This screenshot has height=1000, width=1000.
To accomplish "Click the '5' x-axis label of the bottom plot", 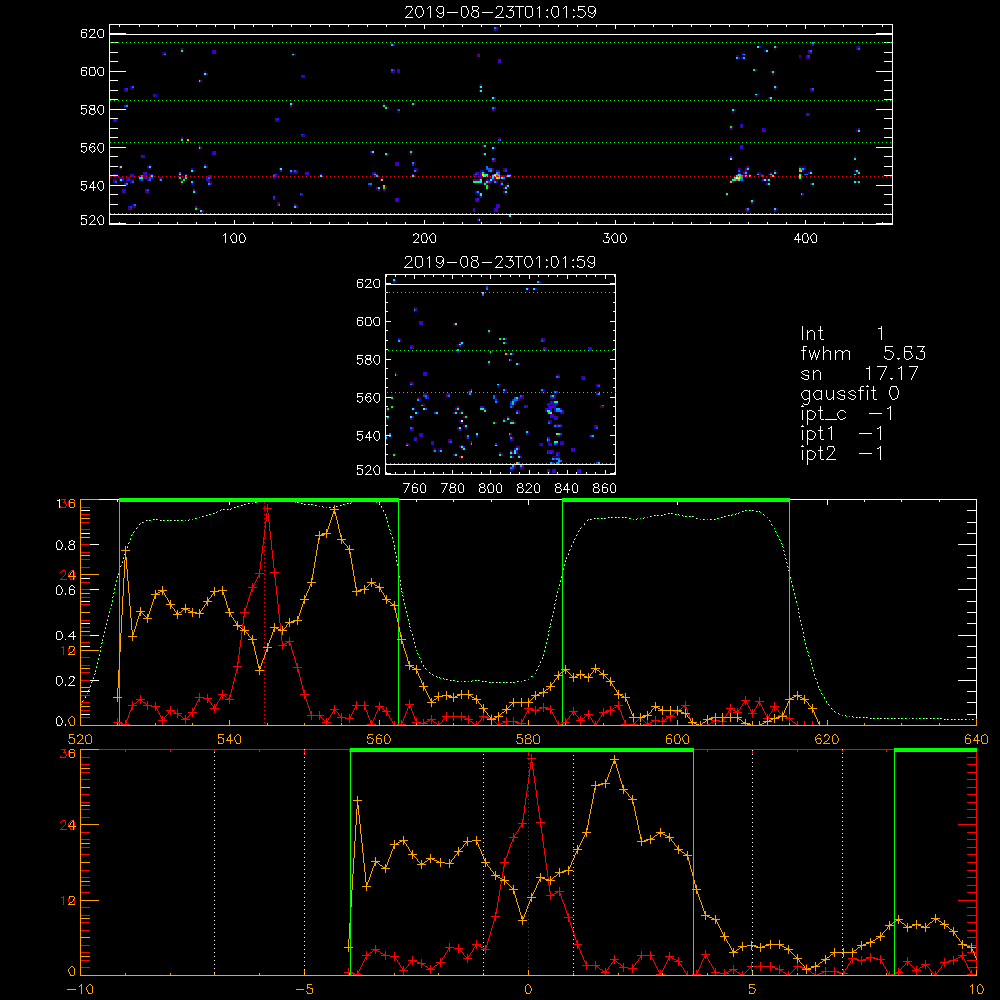I will tap(753, 989).
